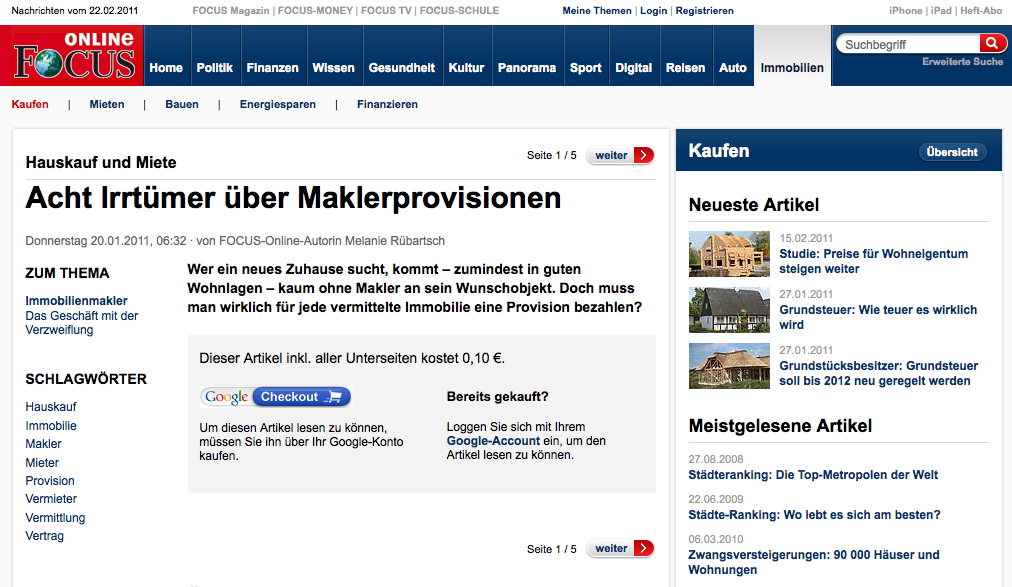Click the Provision keyword link
Image resolution: width=1012 pixels, height=587 pixels.
coord(50,481)
